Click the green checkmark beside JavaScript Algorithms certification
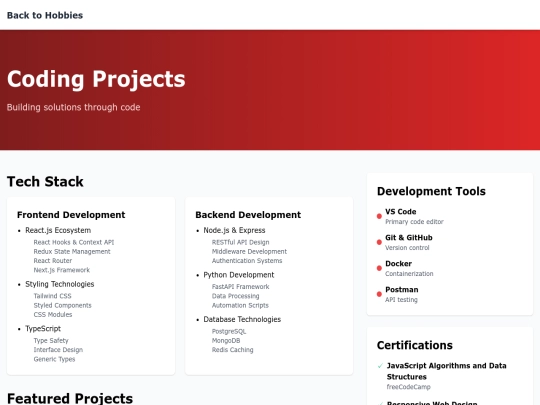This screenshot has height=405, width=540. [380, 366]
